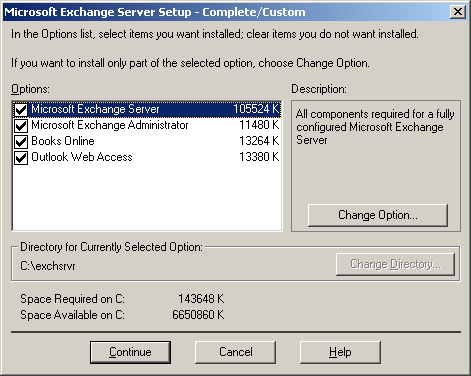Uncheck the Microsoft Exchange Server checkbox
The height and width of the screenshot is (376, 471).
pos(21,110)
